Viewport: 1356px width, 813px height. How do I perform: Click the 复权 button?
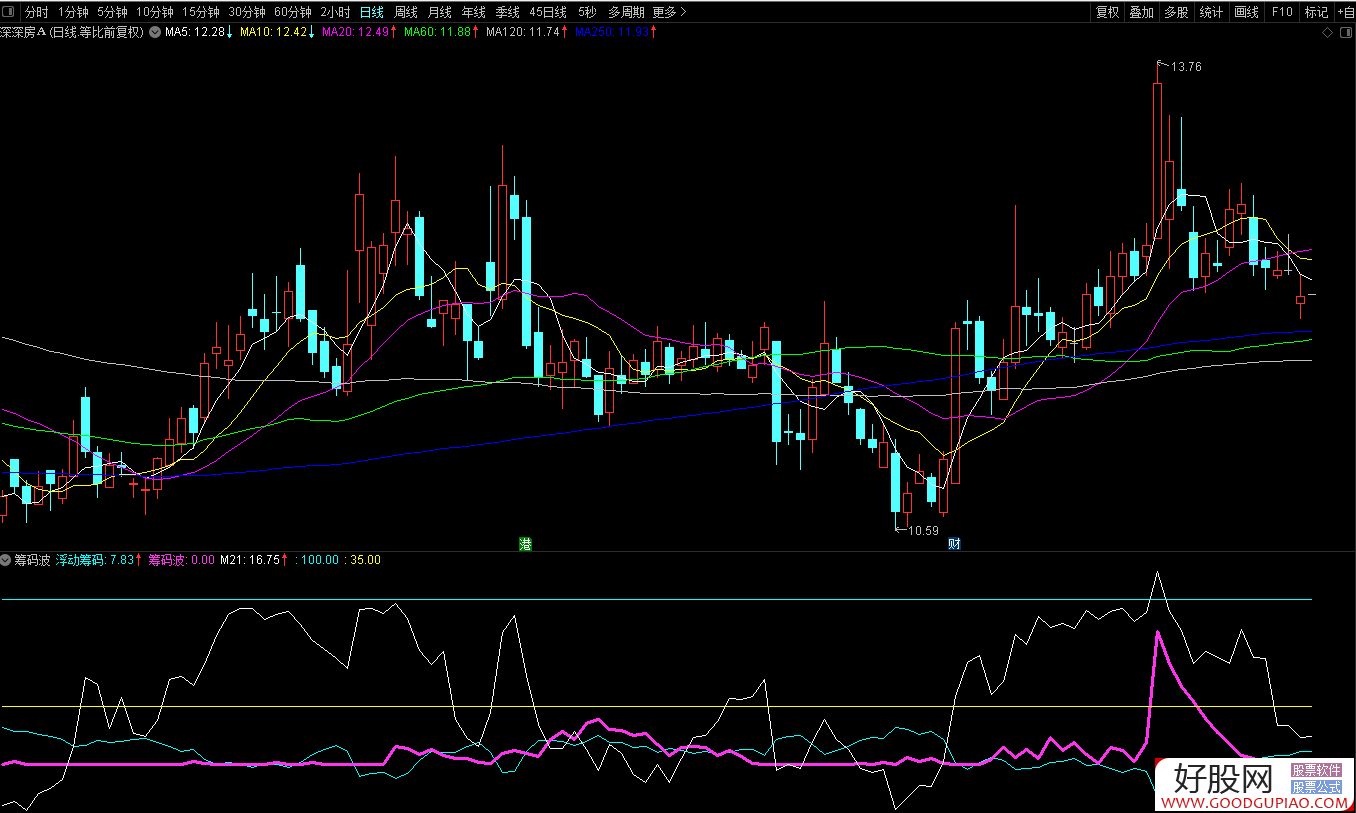pos(1108,12)
